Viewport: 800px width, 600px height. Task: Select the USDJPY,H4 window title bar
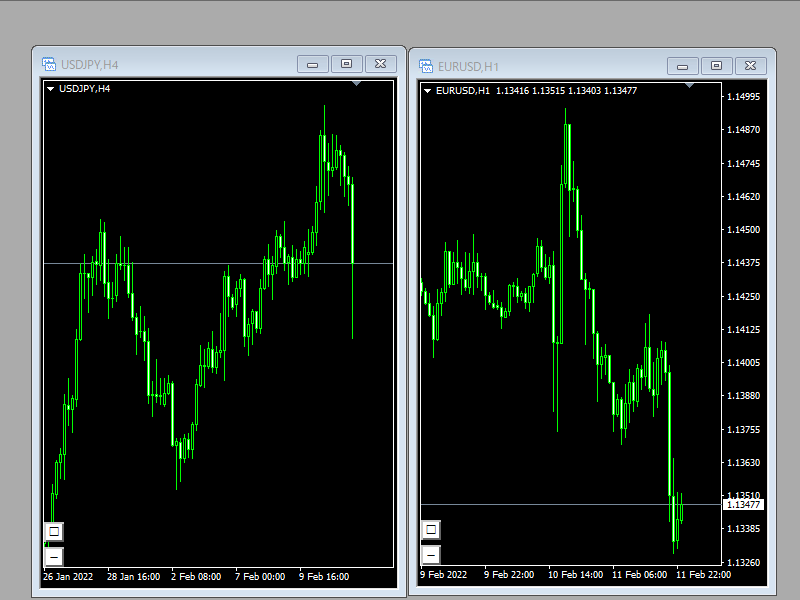point(180,65)
